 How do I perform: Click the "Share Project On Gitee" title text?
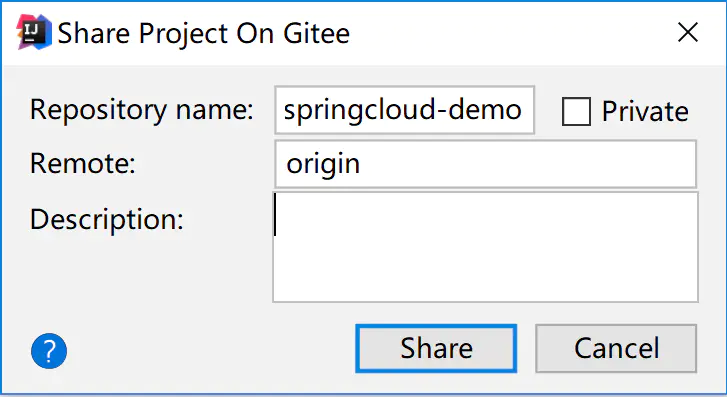coord(204,33)
